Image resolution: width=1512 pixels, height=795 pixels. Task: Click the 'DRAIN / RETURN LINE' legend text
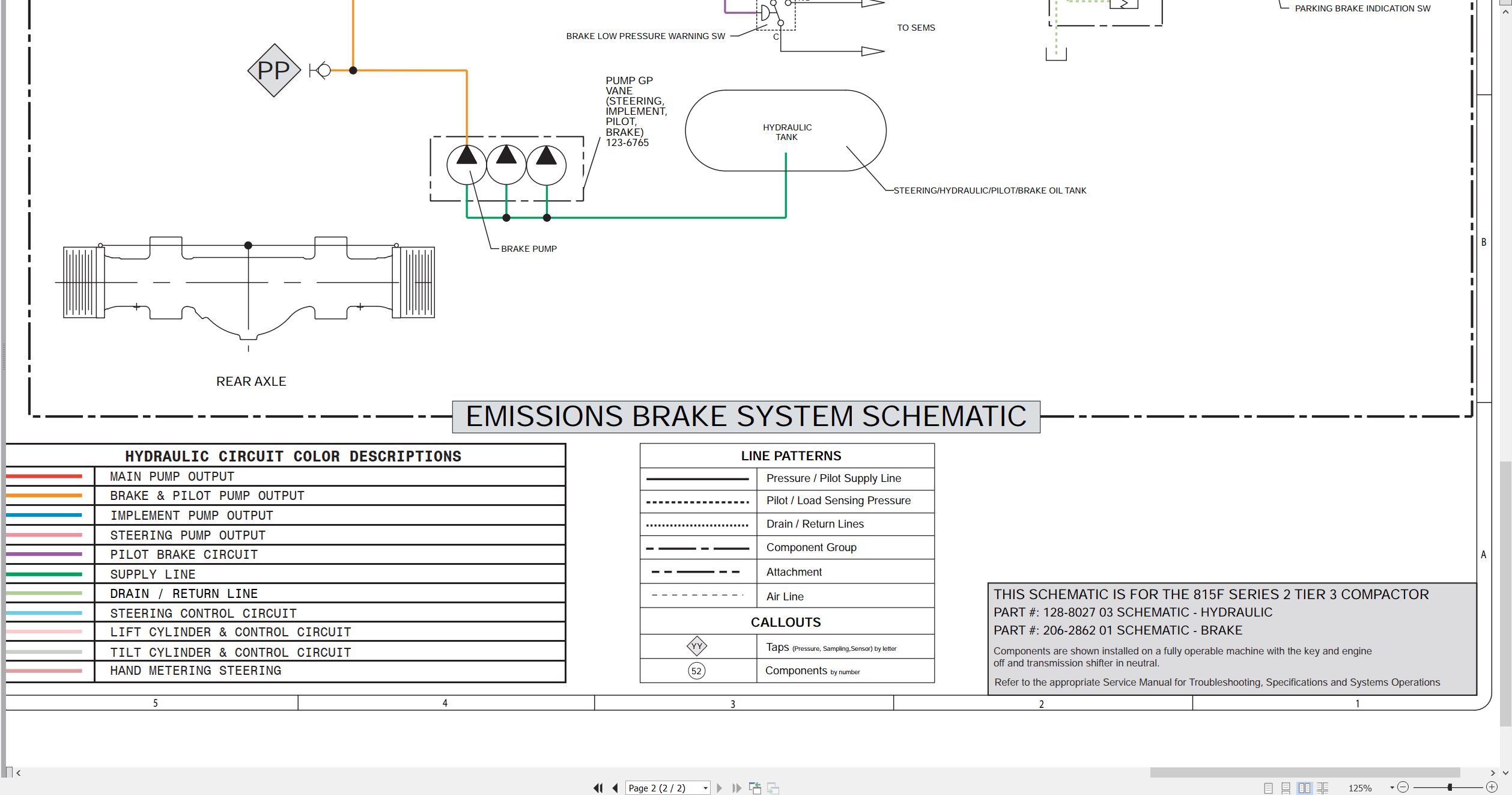184,594
